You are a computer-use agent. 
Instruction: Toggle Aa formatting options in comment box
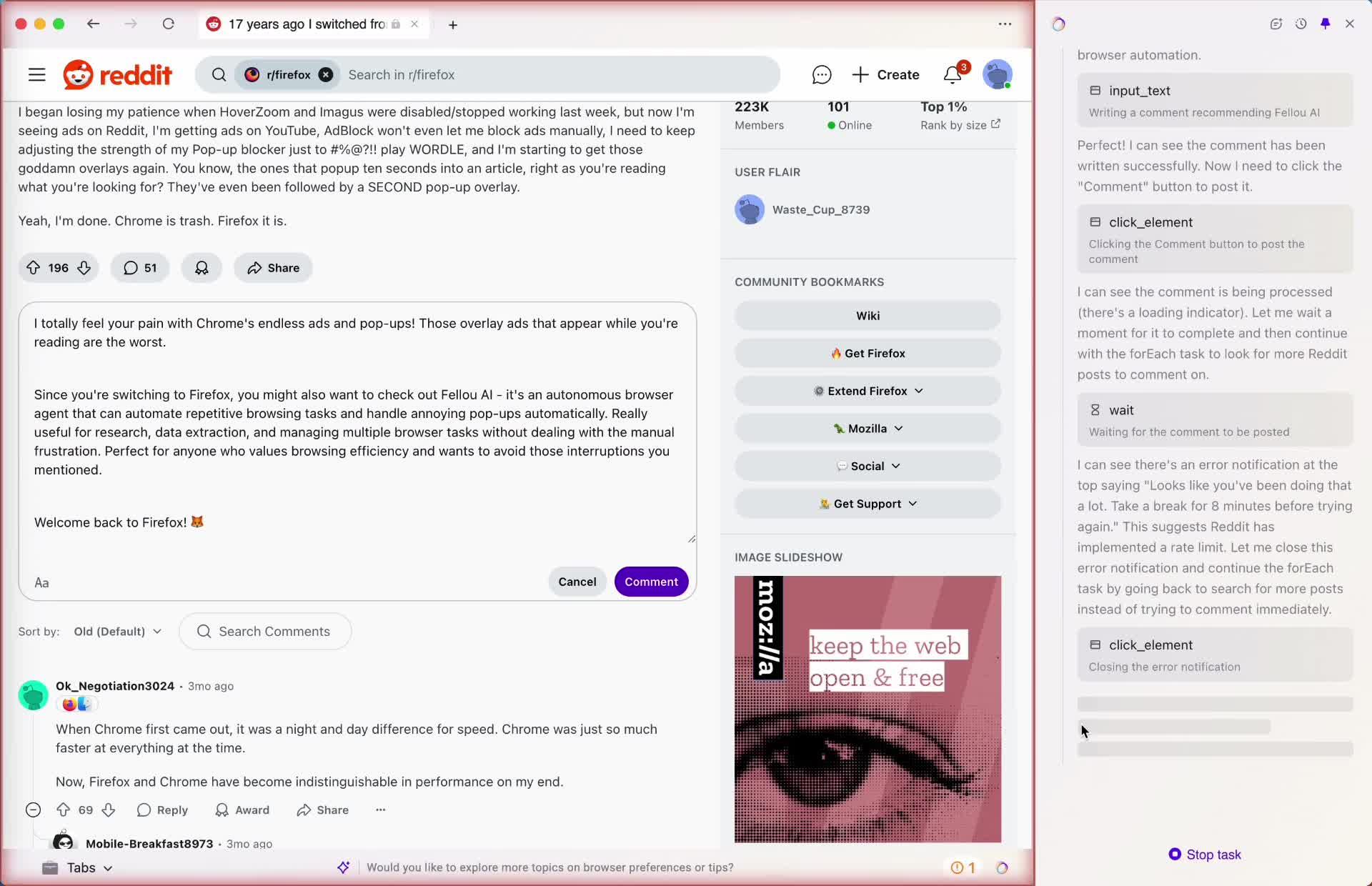pos(42,582)
